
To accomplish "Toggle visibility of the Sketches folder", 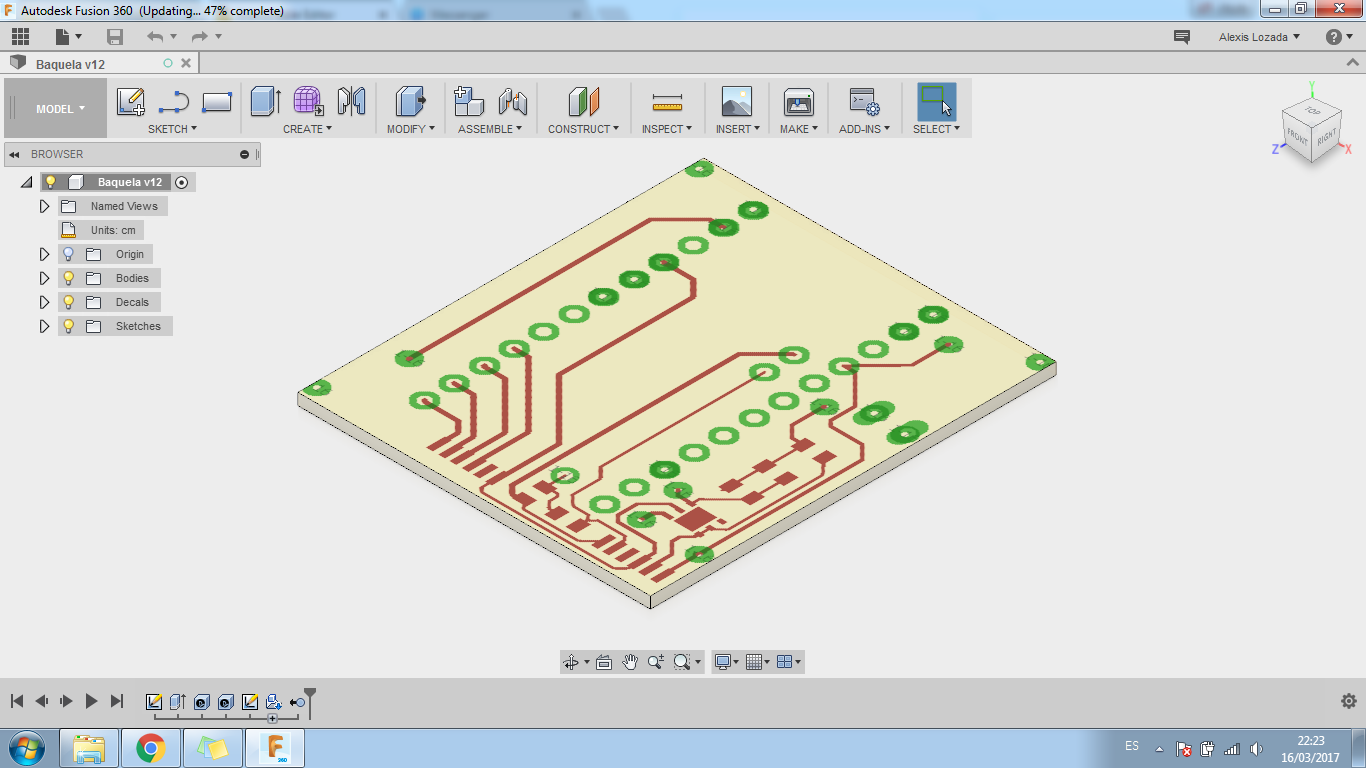I will click(67, 326).
